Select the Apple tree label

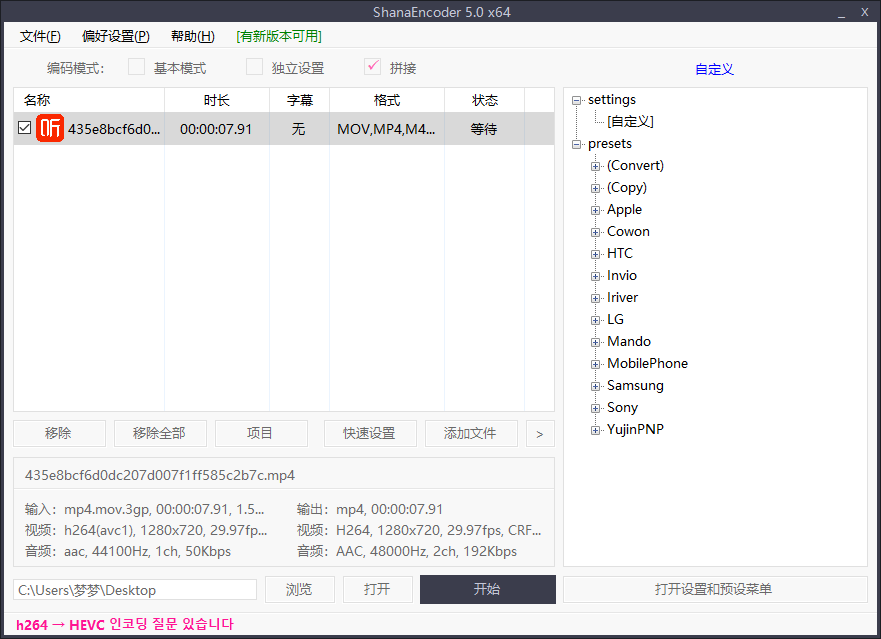point(624,210)
